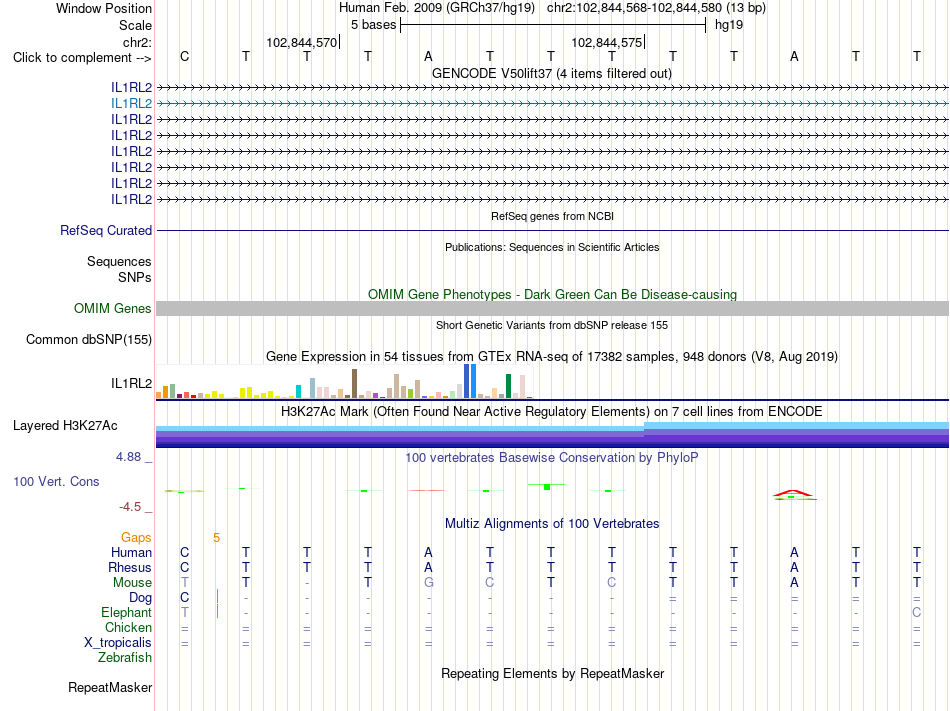Click the RefSeq Curated track label
Screen dimensions: 950x711
105,230
